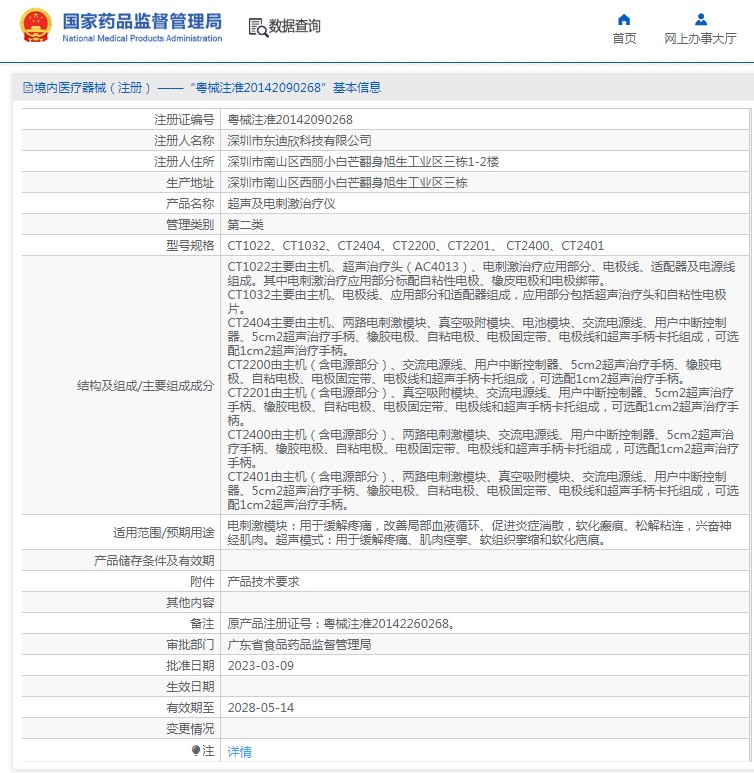
Task: Click the 审批部门 label
Action: click(x=190, y=645)
